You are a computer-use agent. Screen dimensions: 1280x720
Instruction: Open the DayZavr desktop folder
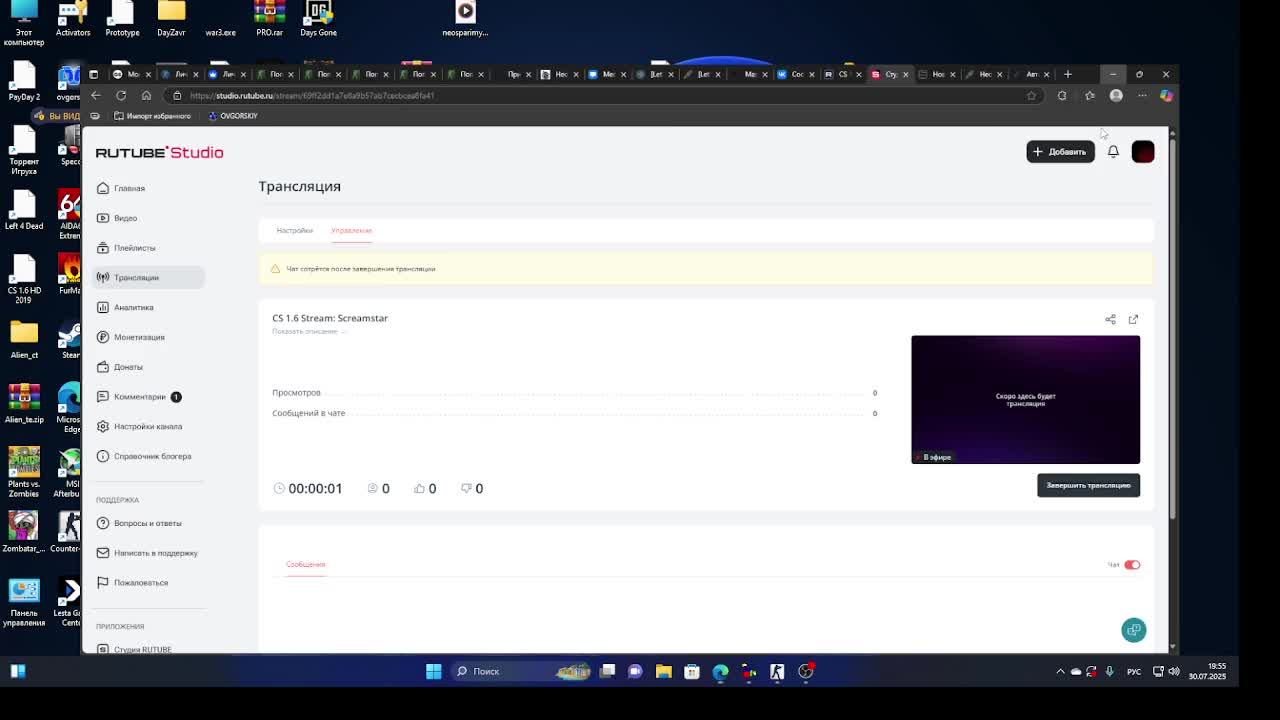(x=171, y=20)
